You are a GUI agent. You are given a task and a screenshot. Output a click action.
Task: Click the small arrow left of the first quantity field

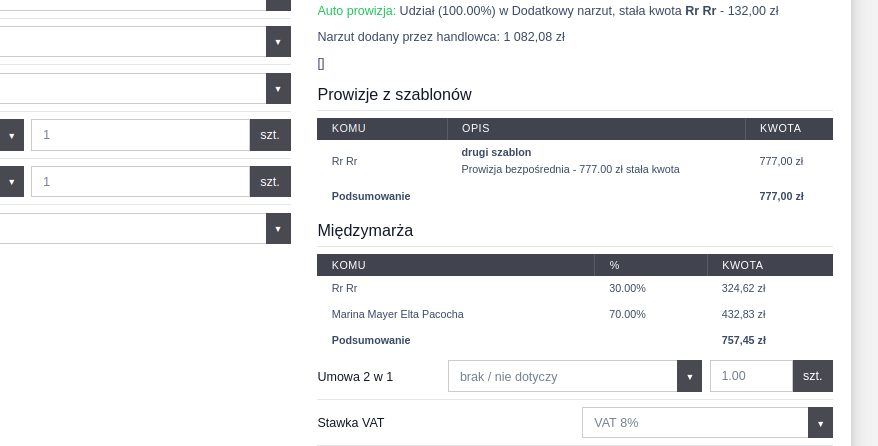point(11,135)
